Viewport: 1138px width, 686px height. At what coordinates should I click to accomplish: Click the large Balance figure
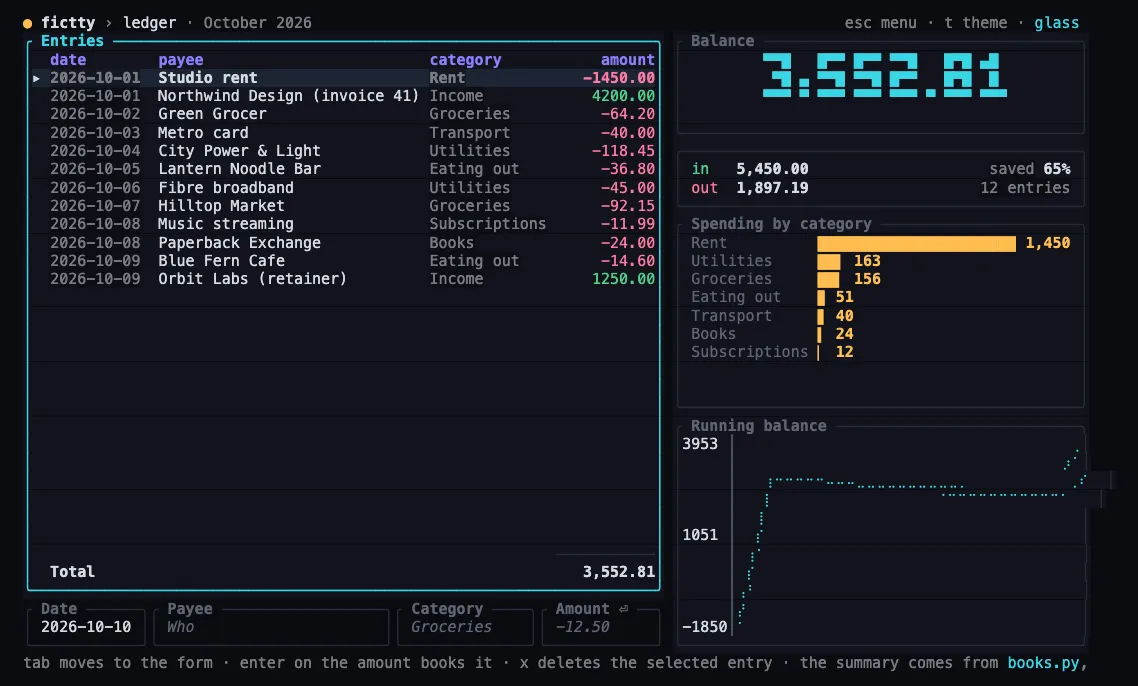coord(884,75)
